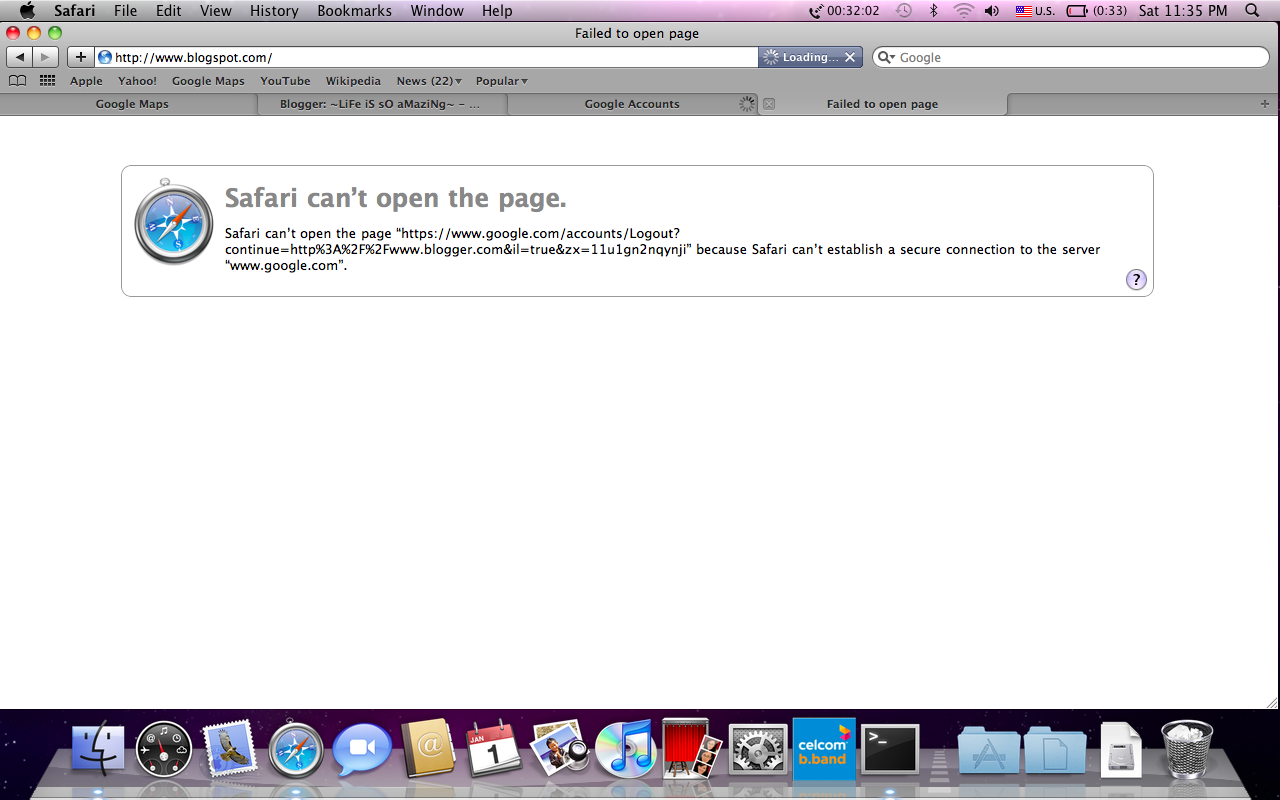Open Dashboard from the Dock
Screen dimensions: 1280x800
(x=164, y=749)
